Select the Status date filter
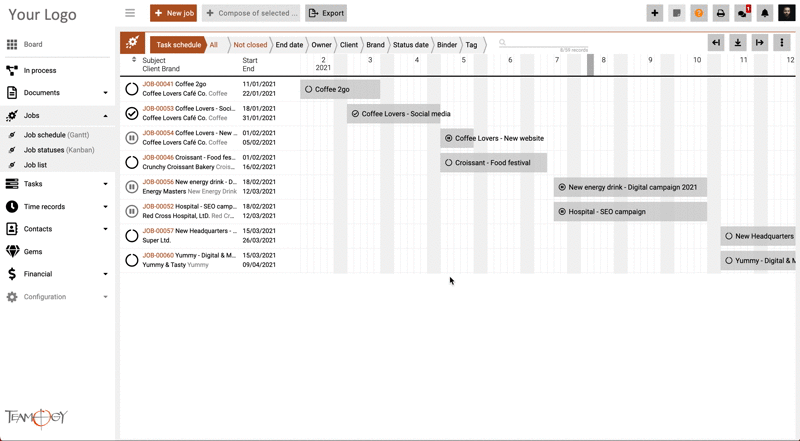Viewport: 800px width, 441px height. (411, 45)
